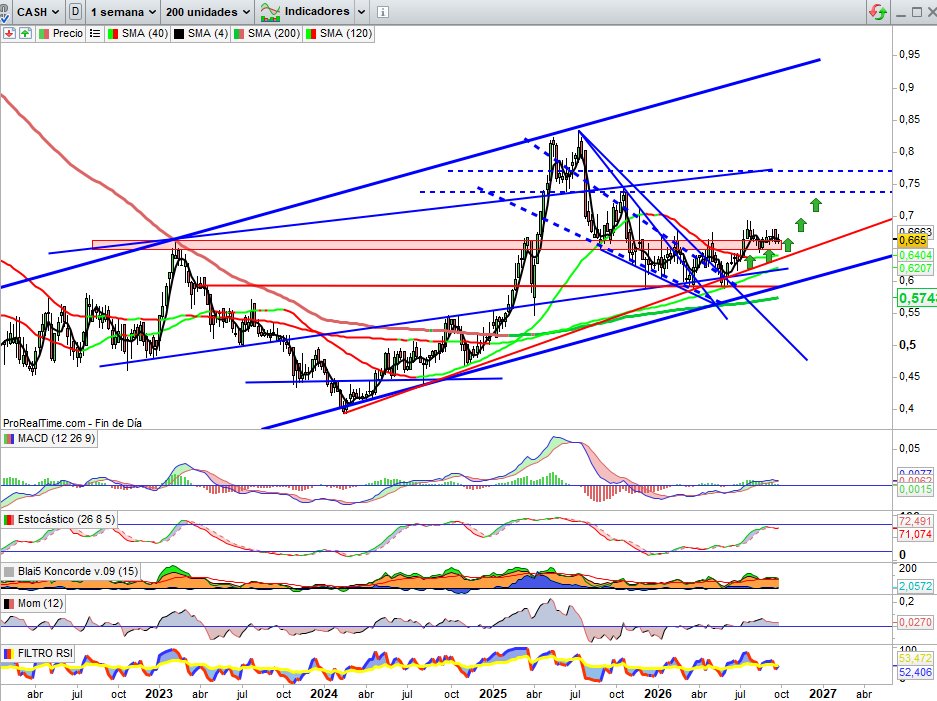Click the SMA (200) color swatch
937x701 pixels.
pyautogui.click(x=238, y=33)
